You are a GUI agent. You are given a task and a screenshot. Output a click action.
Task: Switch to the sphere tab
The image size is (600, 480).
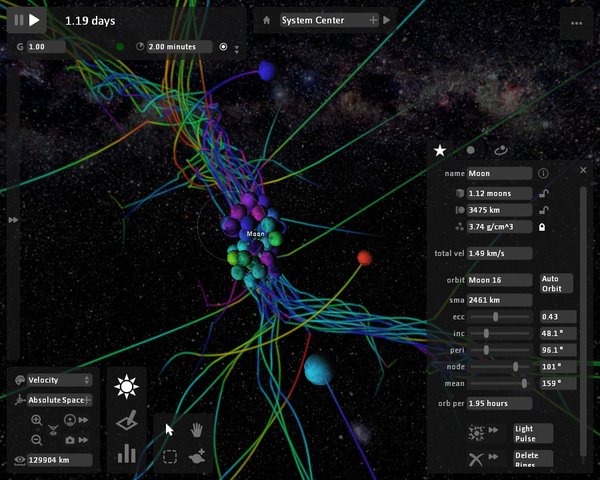(x=471, y=150)
